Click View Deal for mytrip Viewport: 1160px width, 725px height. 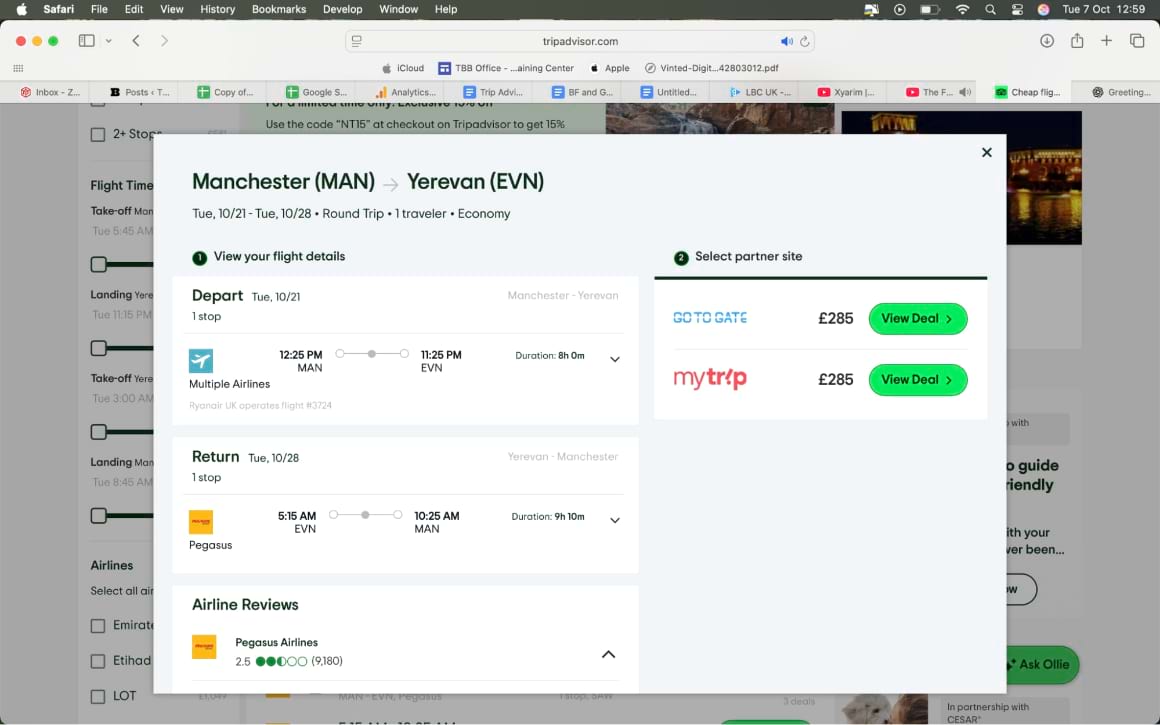(x=917, y=380)
